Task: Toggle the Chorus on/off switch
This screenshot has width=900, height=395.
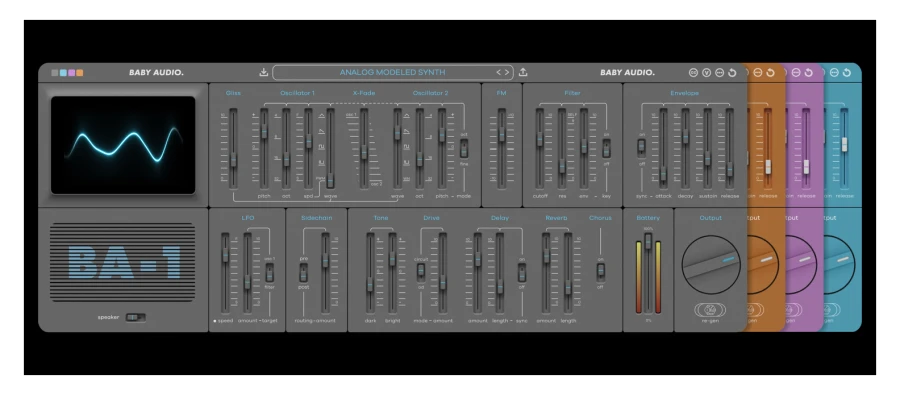Action: click(600, 273)
